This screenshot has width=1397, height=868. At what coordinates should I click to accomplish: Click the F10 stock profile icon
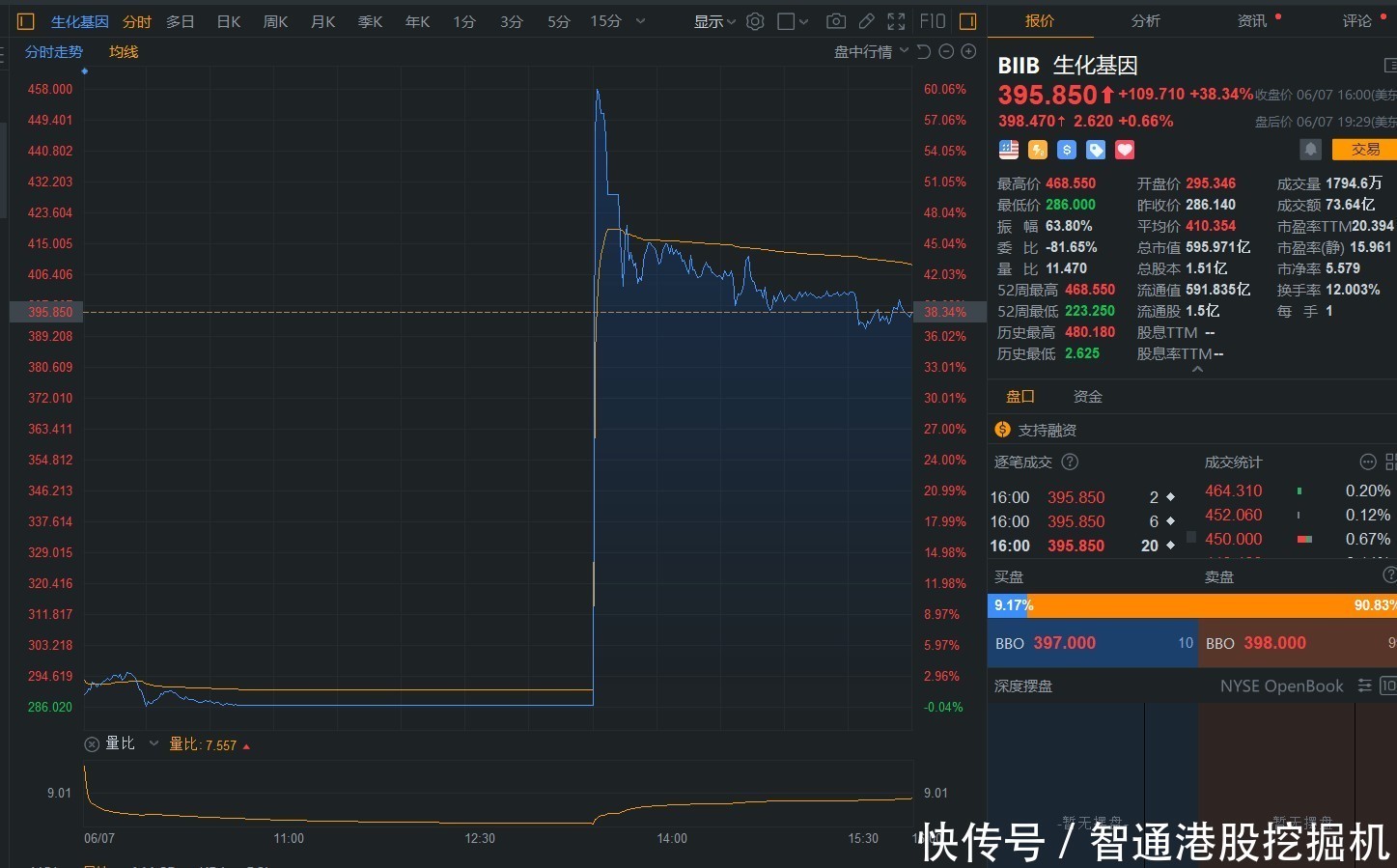(x=933, y=21)
